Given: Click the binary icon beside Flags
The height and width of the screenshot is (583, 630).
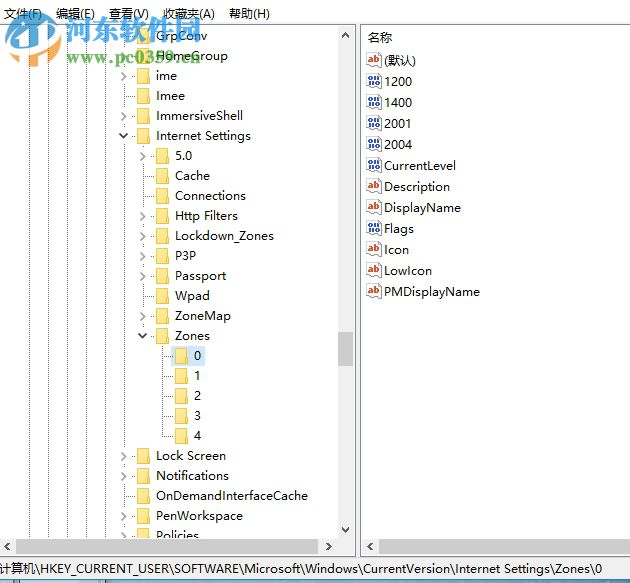Looking at the screenshot, I should coord(374,228).
